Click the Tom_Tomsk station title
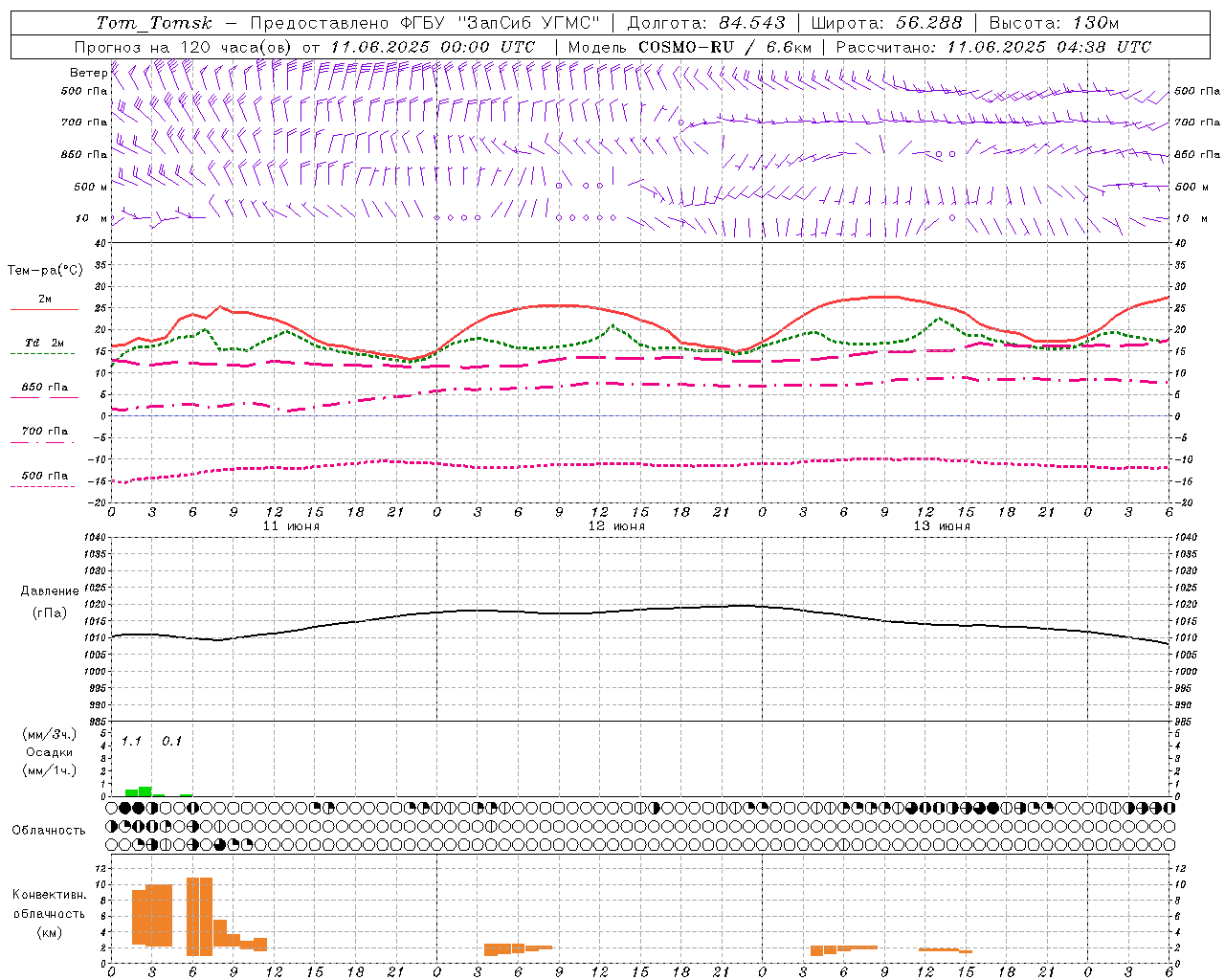The width and height of the screenshot is (1225, 980). tap(154, 23)
